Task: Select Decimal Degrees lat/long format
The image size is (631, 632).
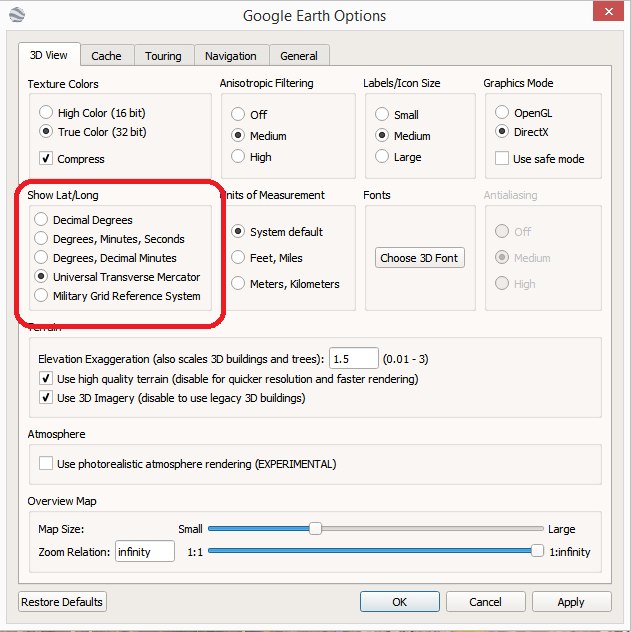Action: [x=41, y=219]
